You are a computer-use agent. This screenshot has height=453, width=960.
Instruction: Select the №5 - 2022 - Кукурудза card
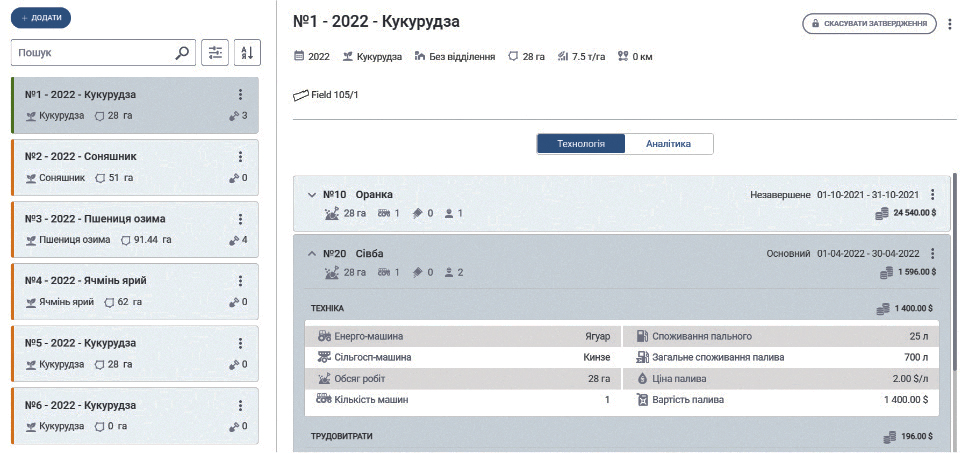point(135,354)
